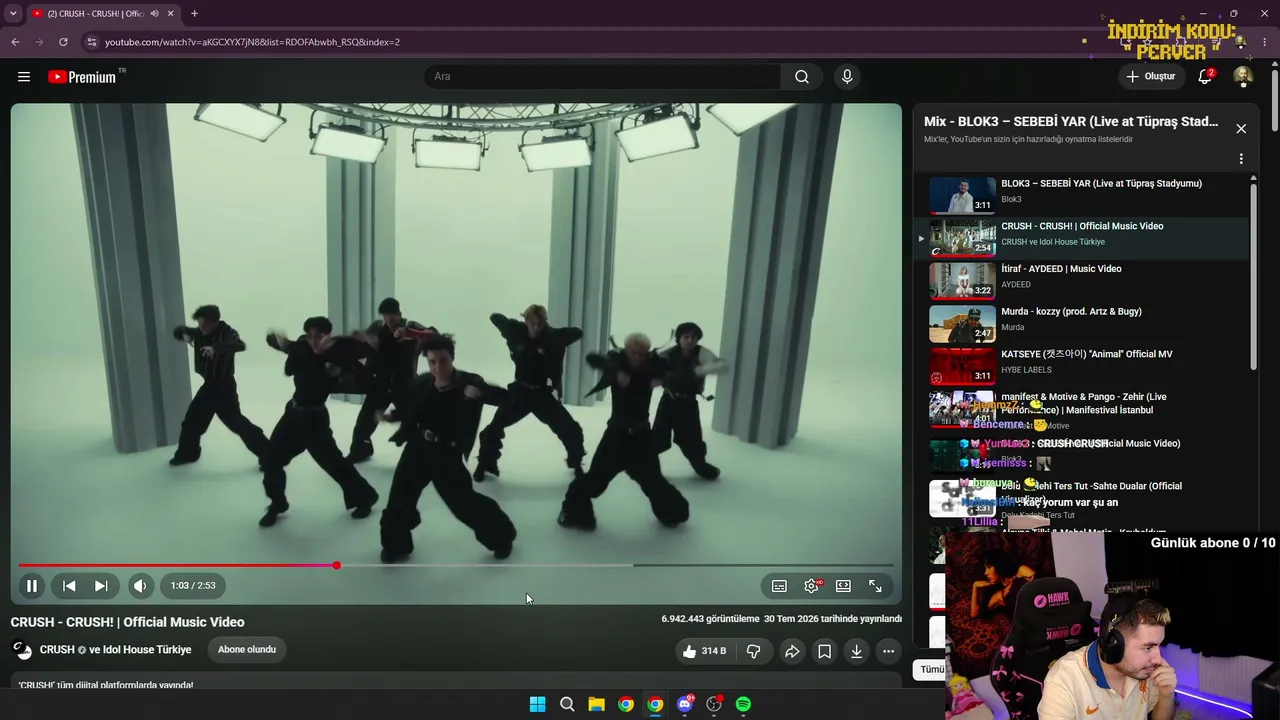
Task: Open Discord from the taskbar
Action: click(x=685, y=704)
